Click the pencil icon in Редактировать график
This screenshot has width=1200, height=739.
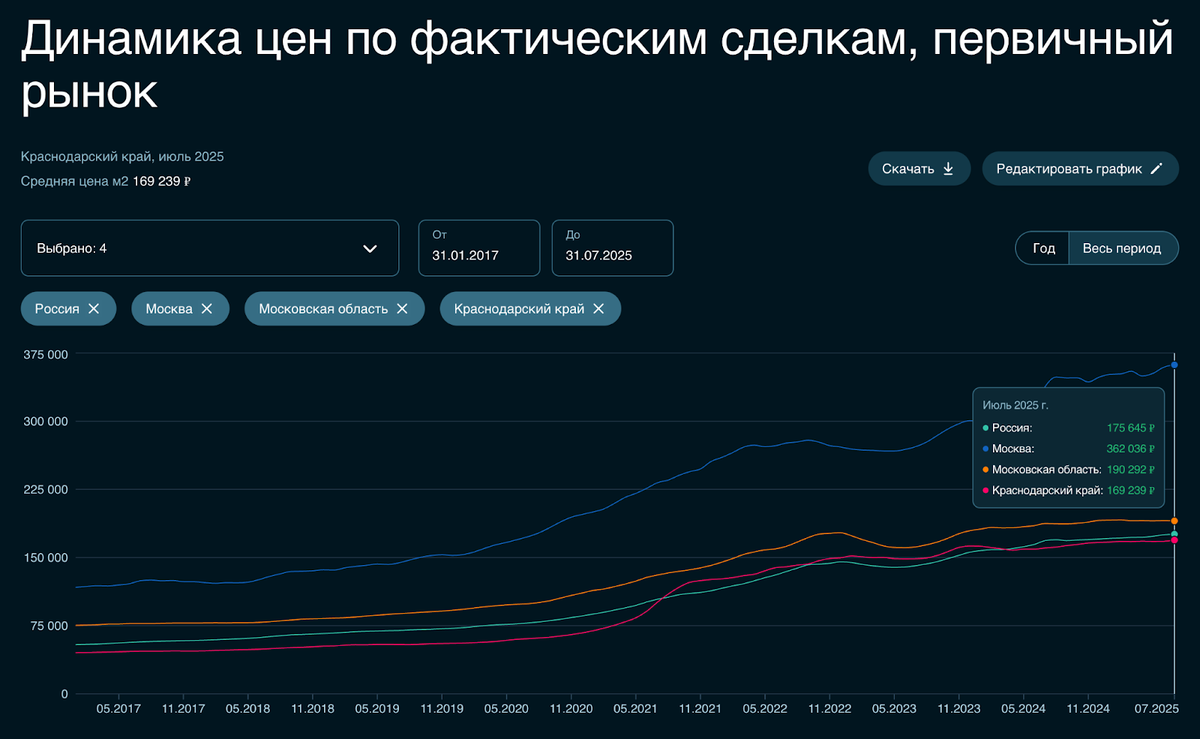coord(1157,169)
